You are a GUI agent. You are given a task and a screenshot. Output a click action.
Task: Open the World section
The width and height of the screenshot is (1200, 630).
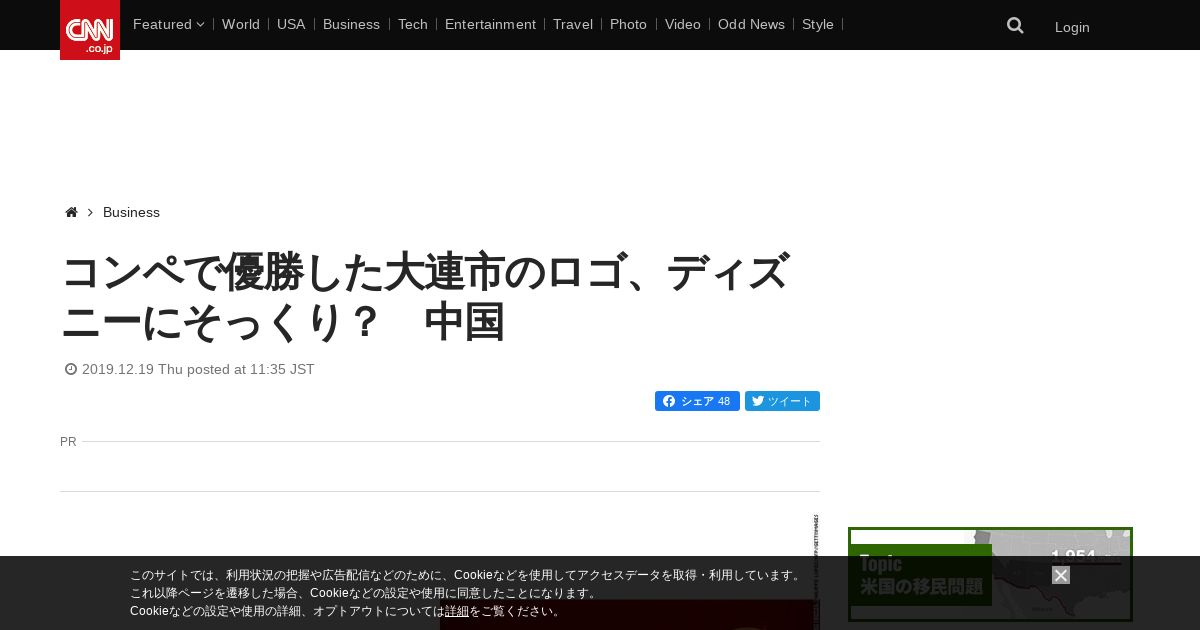click(x=241, y=24)
